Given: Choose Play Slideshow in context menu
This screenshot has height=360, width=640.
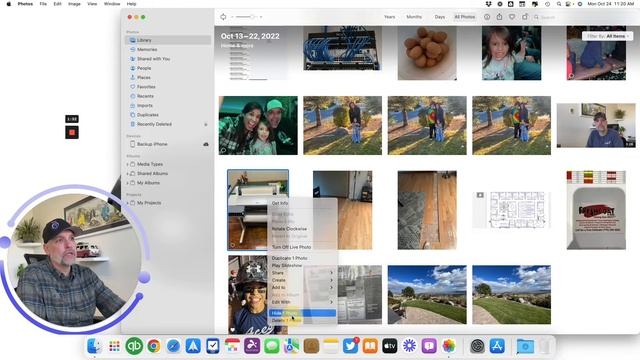Looking at the screenshot, I should click(302, 266).
